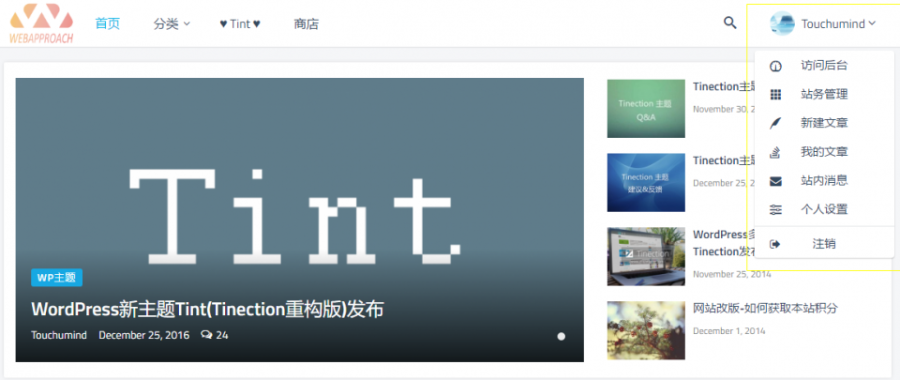Click the slider pagination dot
The width and height of the screenshot is (900, 380).
(x=561, y=336)
